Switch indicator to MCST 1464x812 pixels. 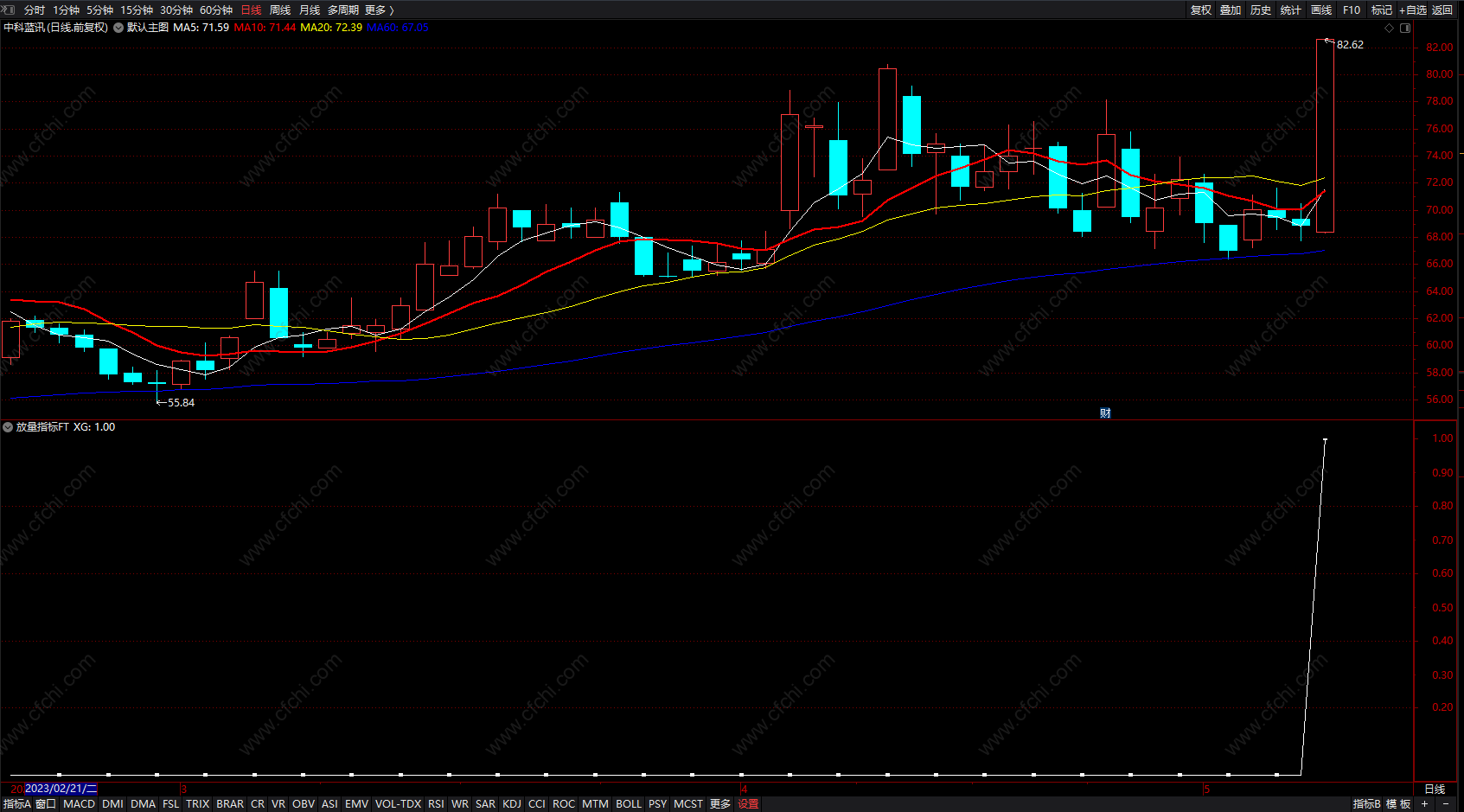[x=689, y=804]
